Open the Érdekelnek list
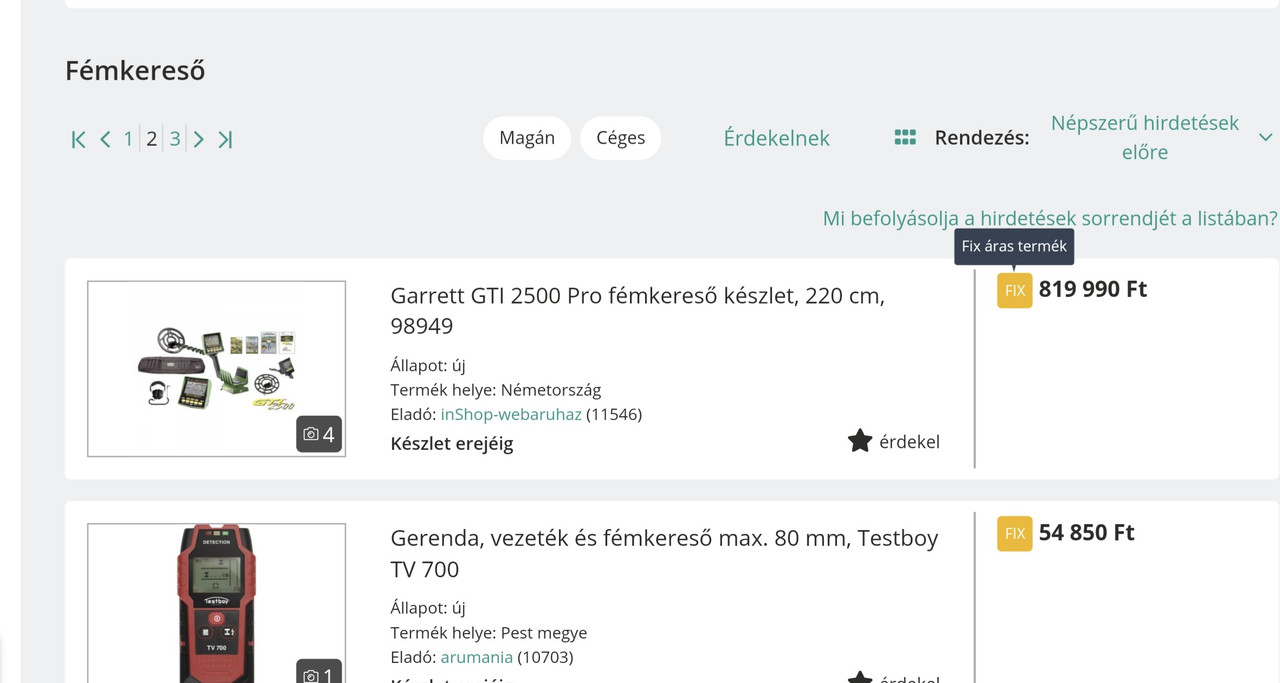Screen dimensions: 1280x683 [777, 138]
